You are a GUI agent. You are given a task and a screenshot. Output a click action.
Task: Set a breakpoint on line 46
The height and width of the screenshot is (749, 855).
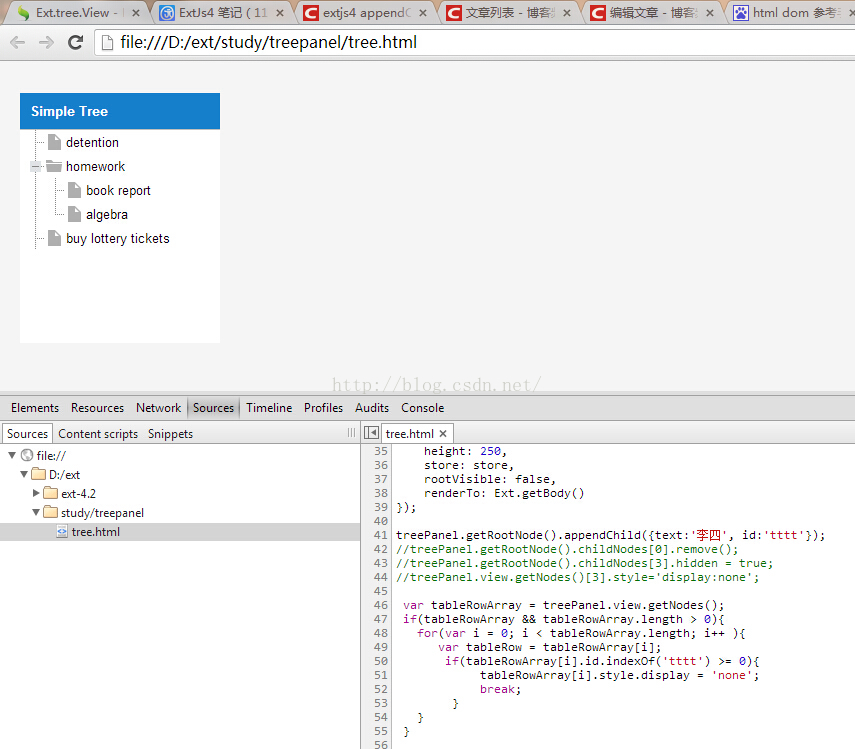point(381,605)
